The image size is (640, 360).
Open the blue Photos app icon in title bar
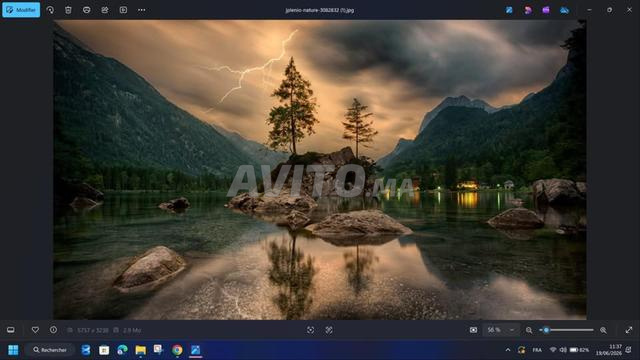coord(509,10)
